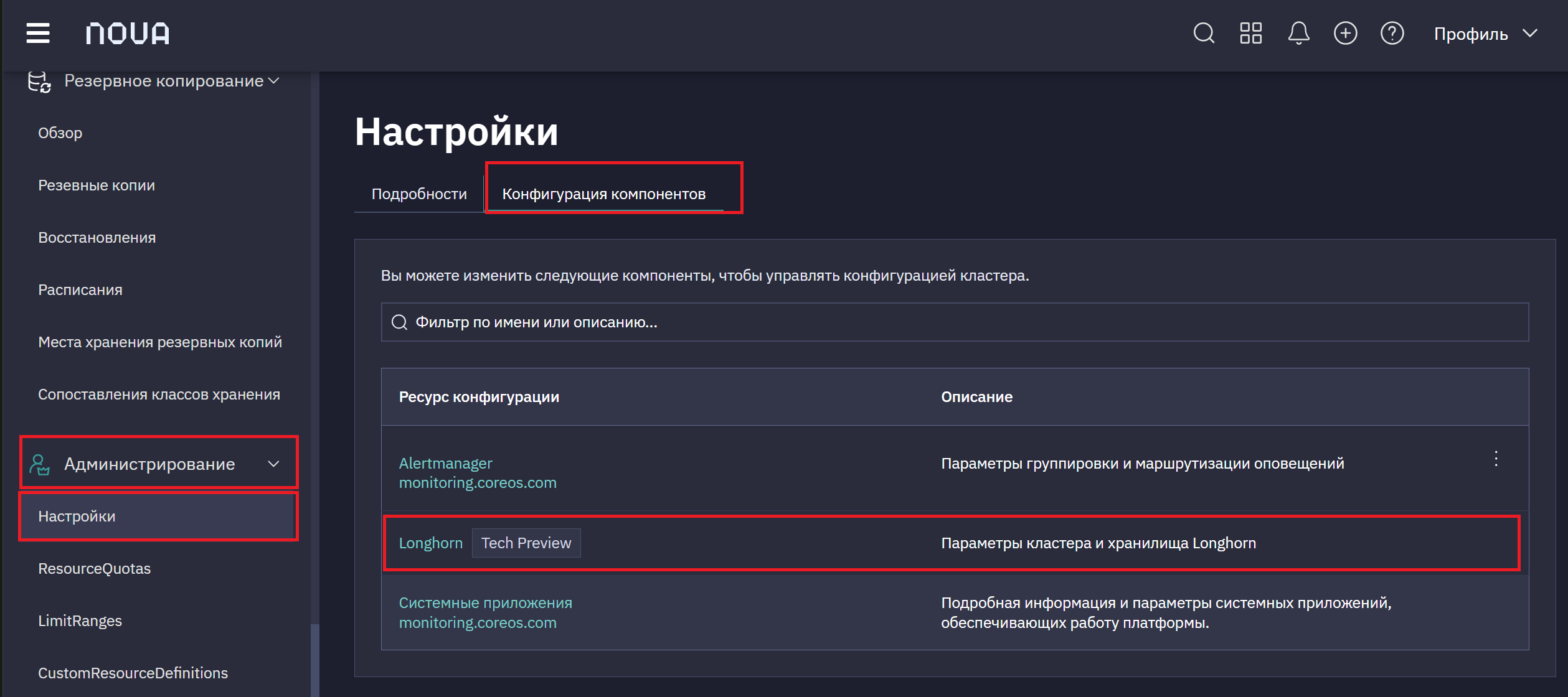The image size is (1568, 697).
Task: Open the apps grid icon
Action: pyautogui.click(x=1250, y=33)
